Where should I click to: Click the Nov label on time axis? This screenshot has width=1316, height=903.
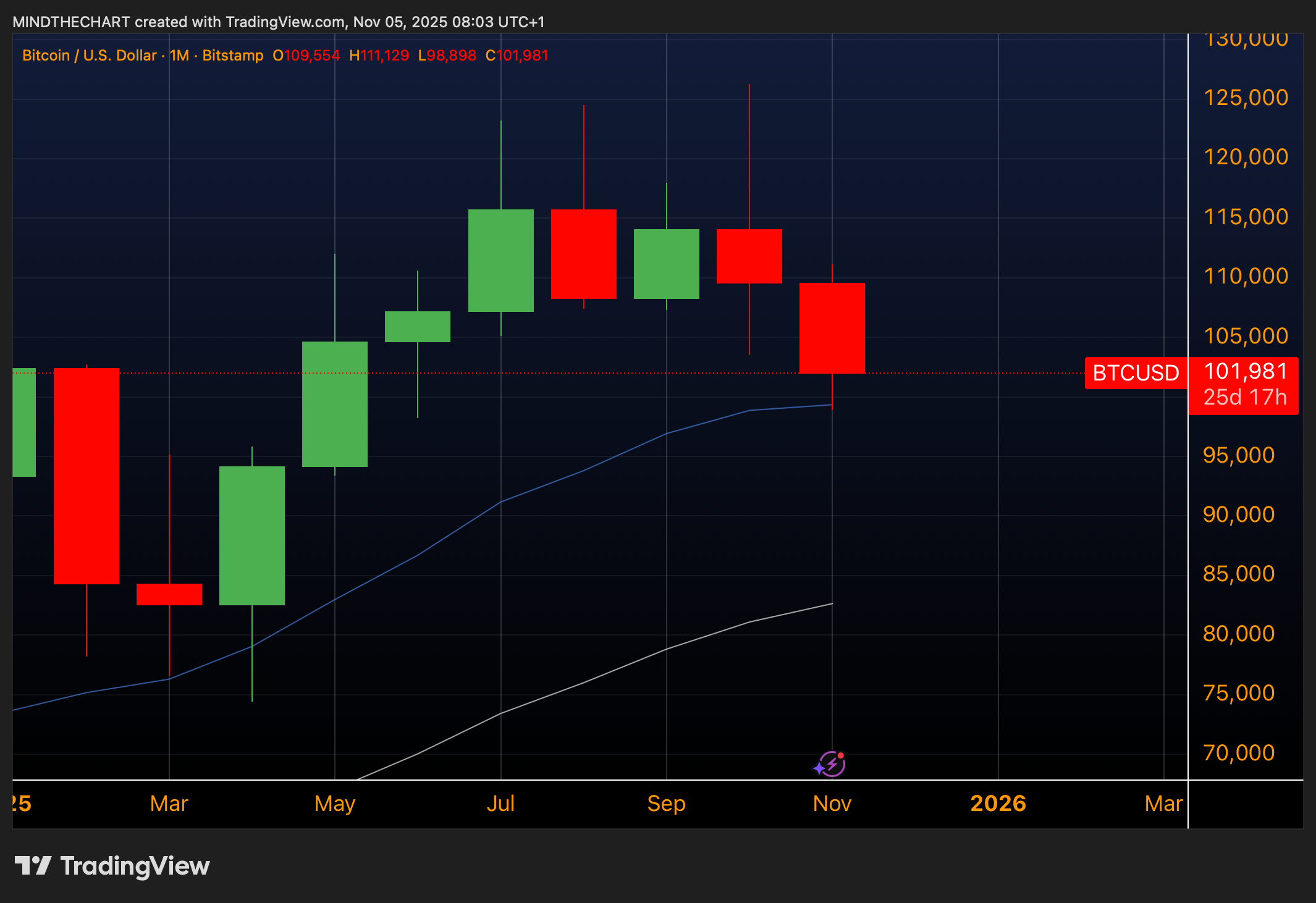[x=832, y=804]
